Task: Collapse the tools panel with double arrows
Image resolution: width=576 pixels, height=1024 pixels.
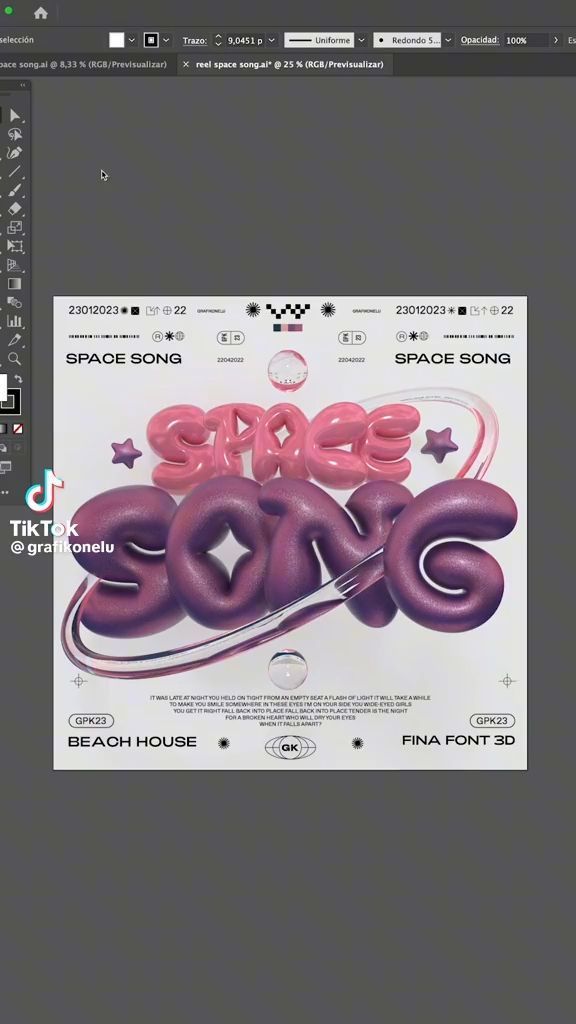Action: (x=23, y=85)
